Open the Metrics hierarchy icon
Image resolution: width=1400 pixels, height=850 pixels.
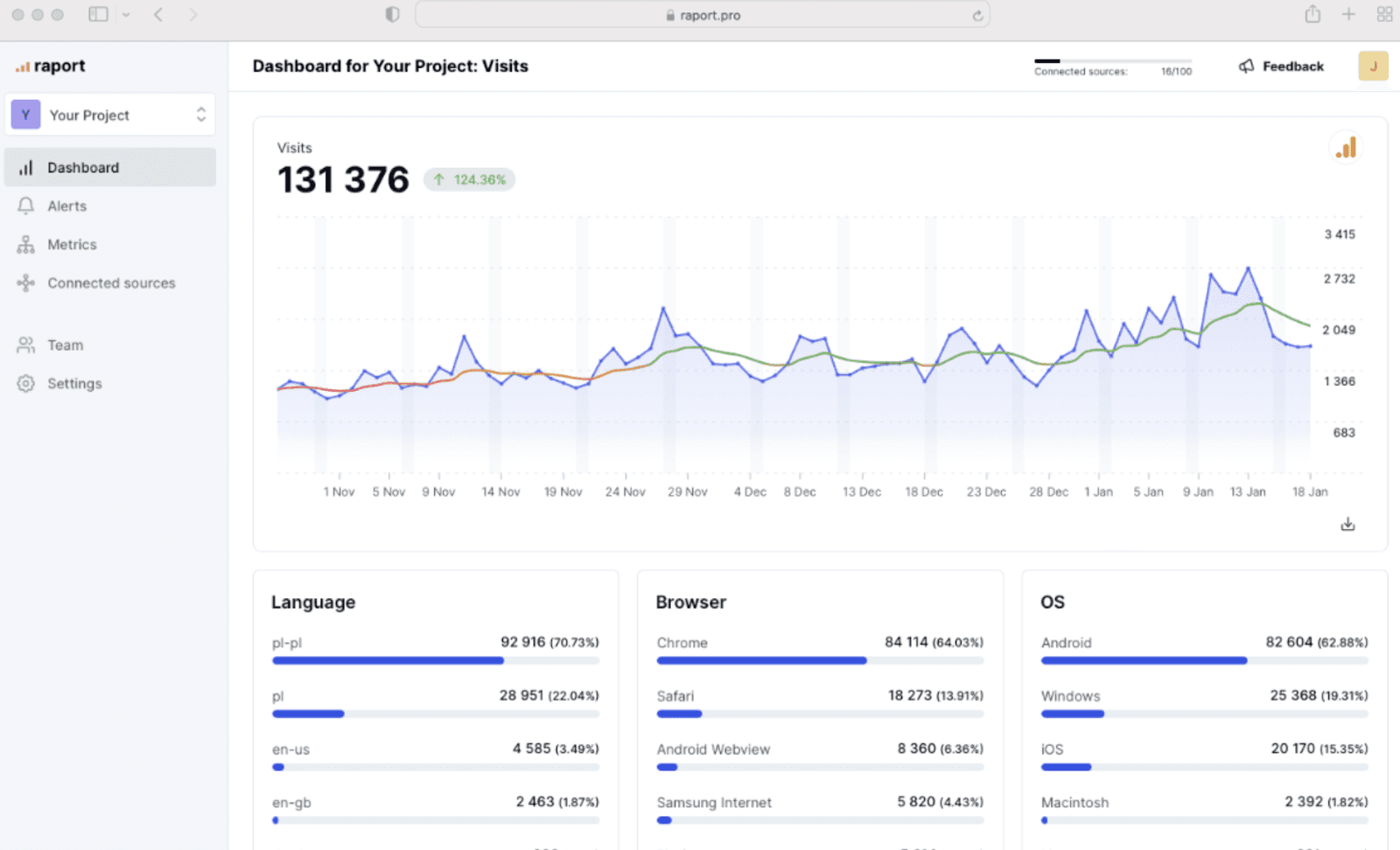pos(26,244)
